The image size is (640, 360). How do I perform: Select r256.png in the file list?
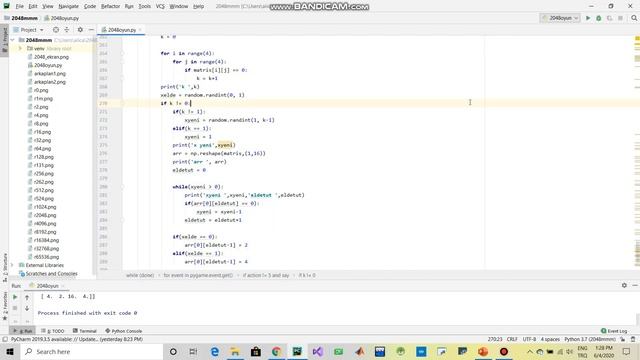coord(44,173)
